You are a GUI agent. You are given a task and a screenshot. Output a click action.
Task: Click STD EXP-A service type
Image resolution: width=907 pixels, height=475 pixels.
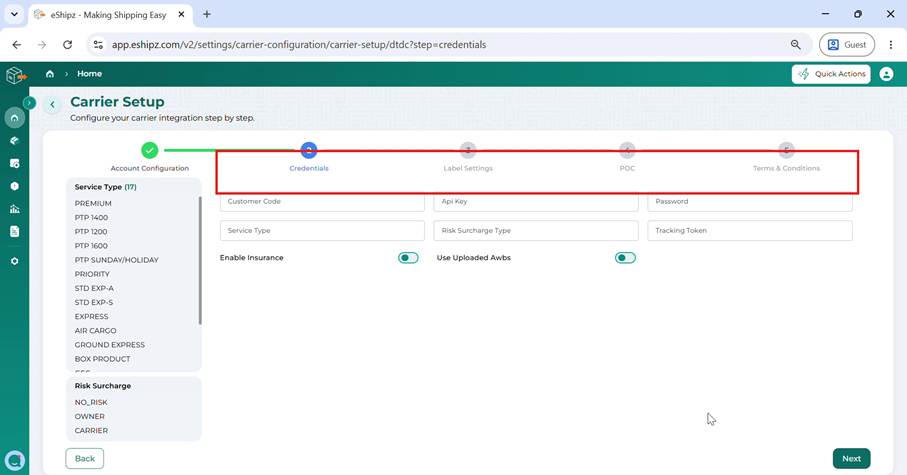coord(94,288)
